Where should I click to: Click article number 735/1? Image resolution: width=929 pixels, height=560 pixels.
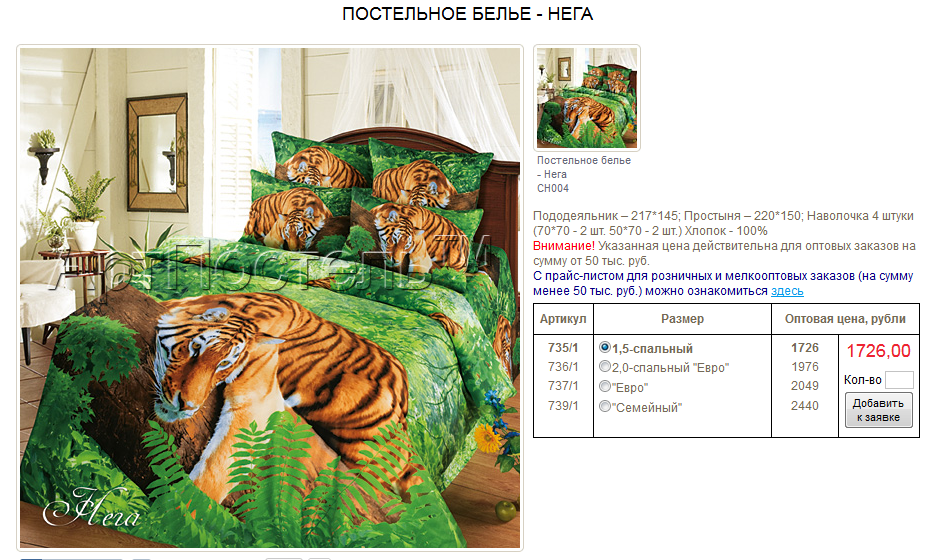[x=563, y=348]
